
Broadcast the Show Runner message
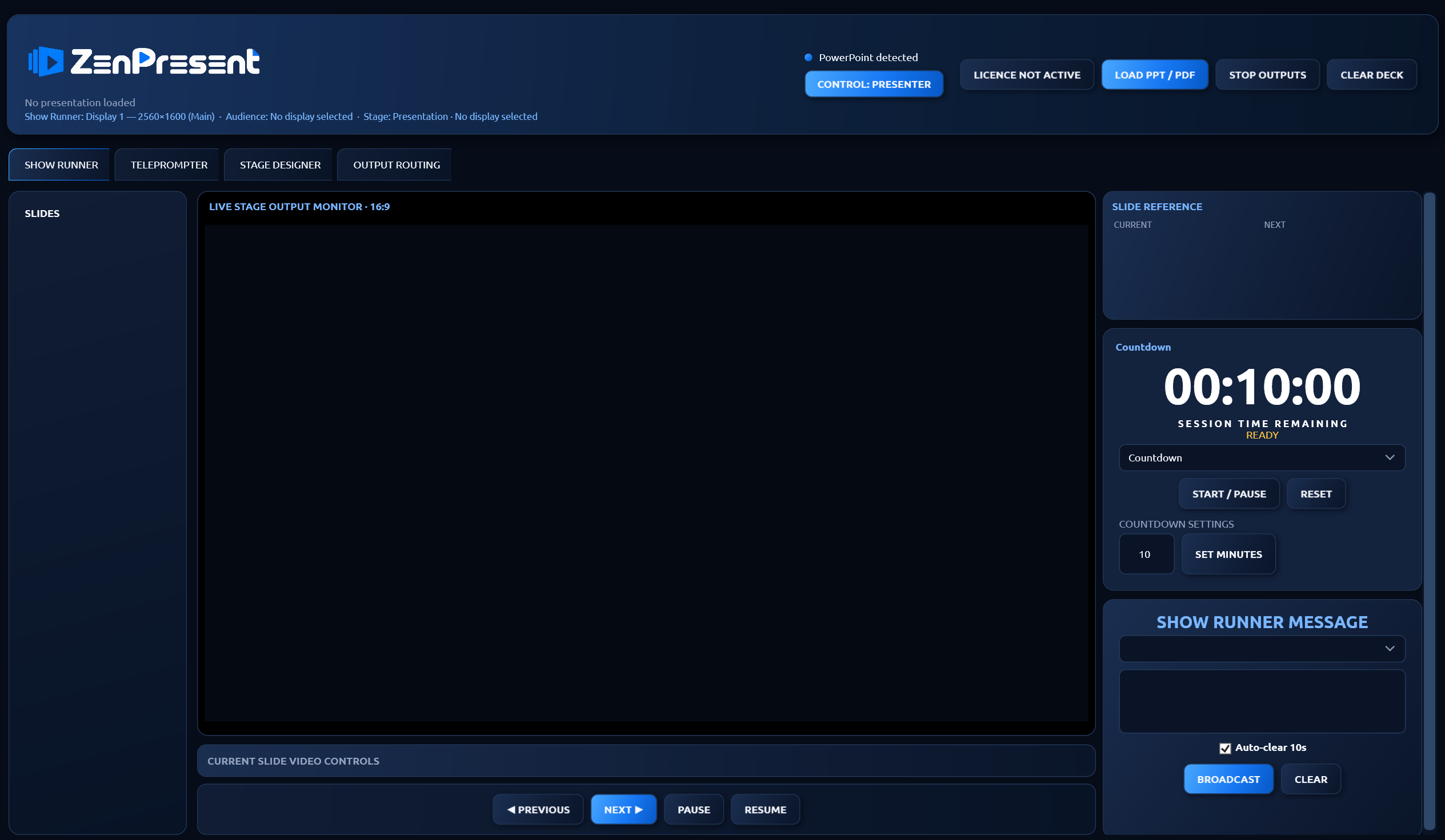coord(1228,779)
